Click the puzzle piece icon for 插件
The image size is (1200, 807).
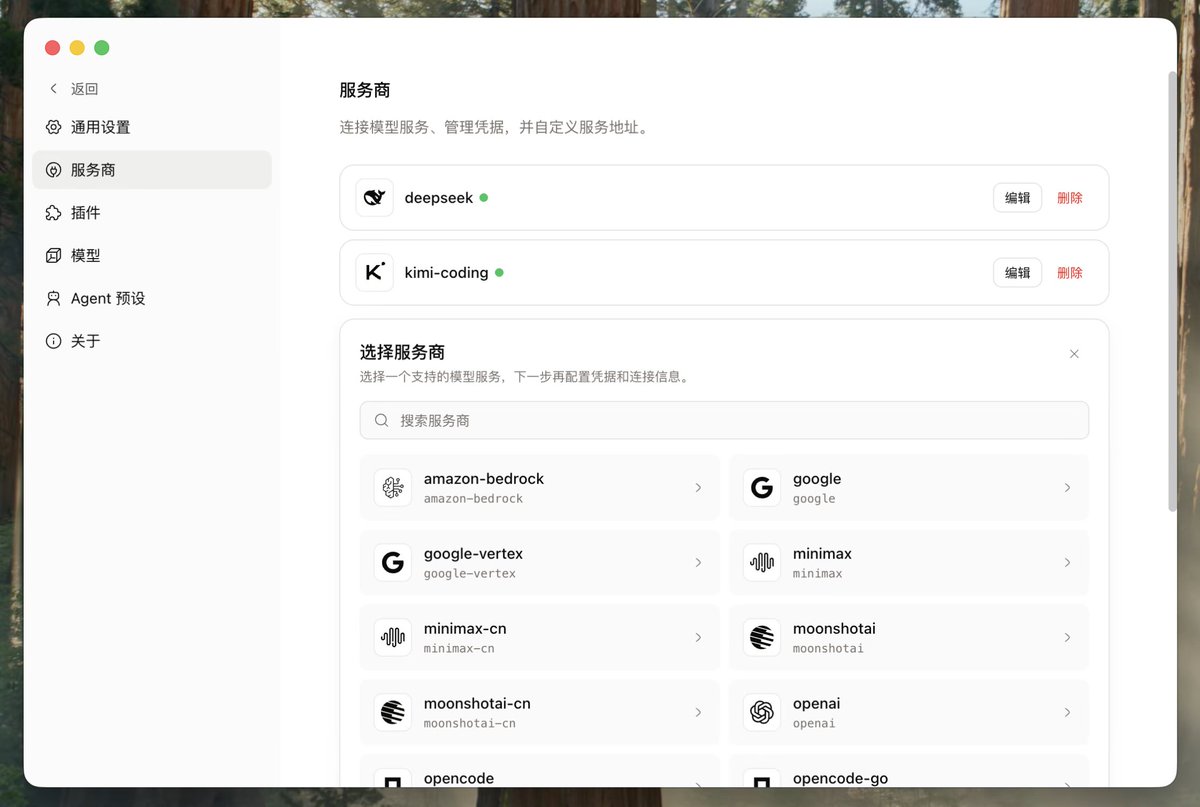point(54,213)
